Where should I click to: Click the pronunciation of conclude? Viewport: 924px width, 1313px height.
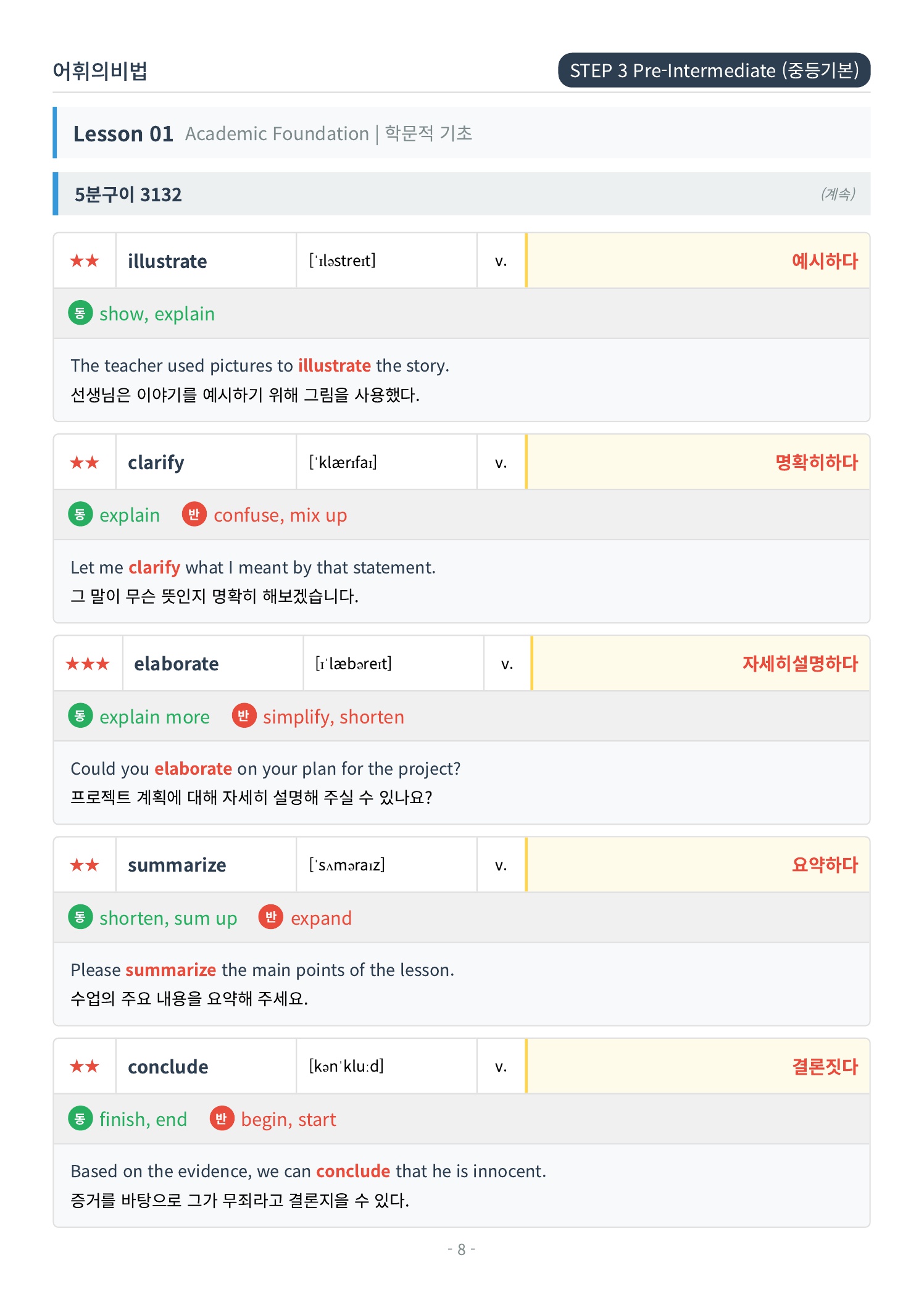346,1066
